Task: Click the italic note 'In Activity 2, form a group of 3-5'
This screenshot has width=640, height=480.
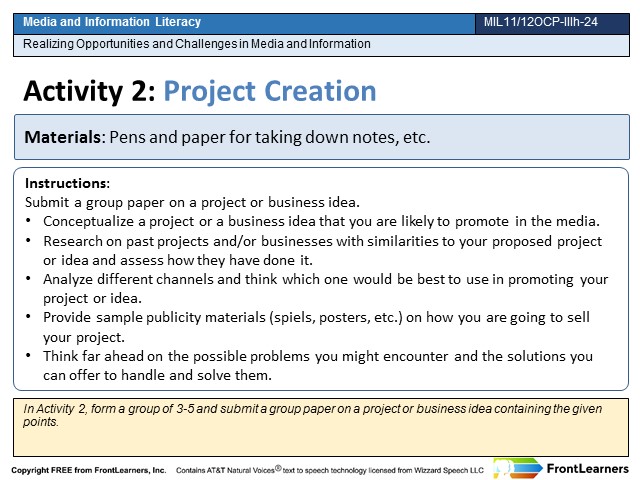Action: (312, 415)
